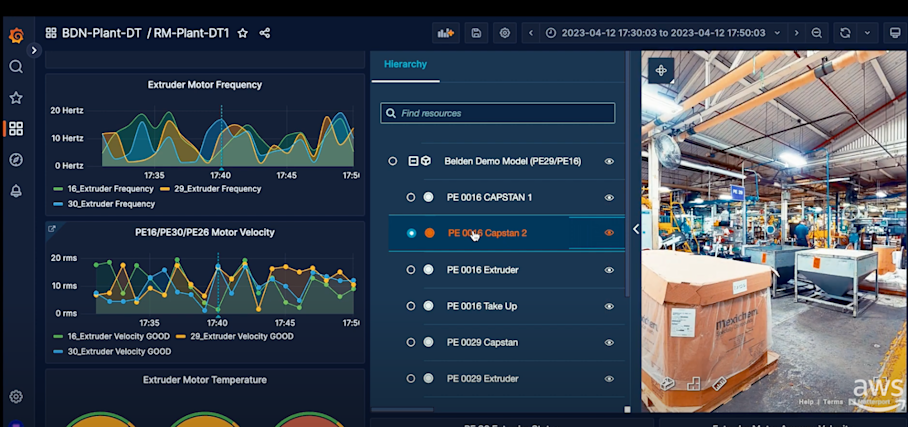Switch to the Hierarchy tab
Screen dimensions: 908x427
click(405, 64)
